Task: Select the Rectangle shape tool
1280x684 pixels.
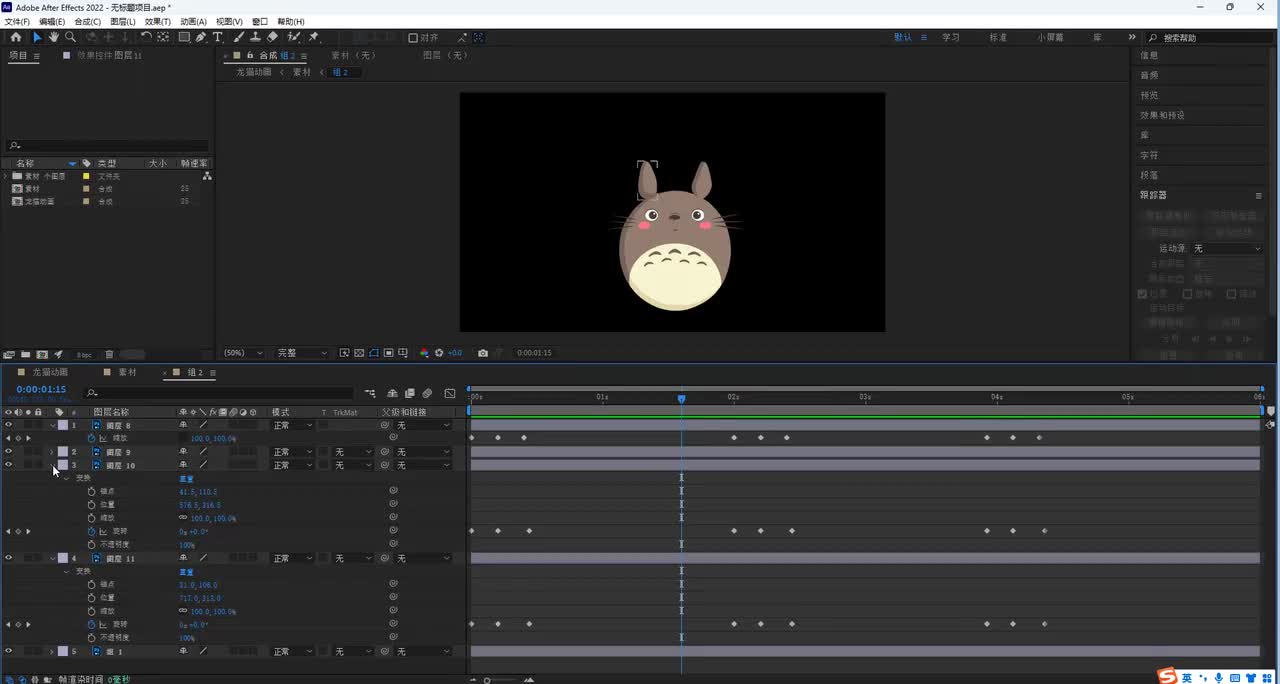Action: (184, 37)
